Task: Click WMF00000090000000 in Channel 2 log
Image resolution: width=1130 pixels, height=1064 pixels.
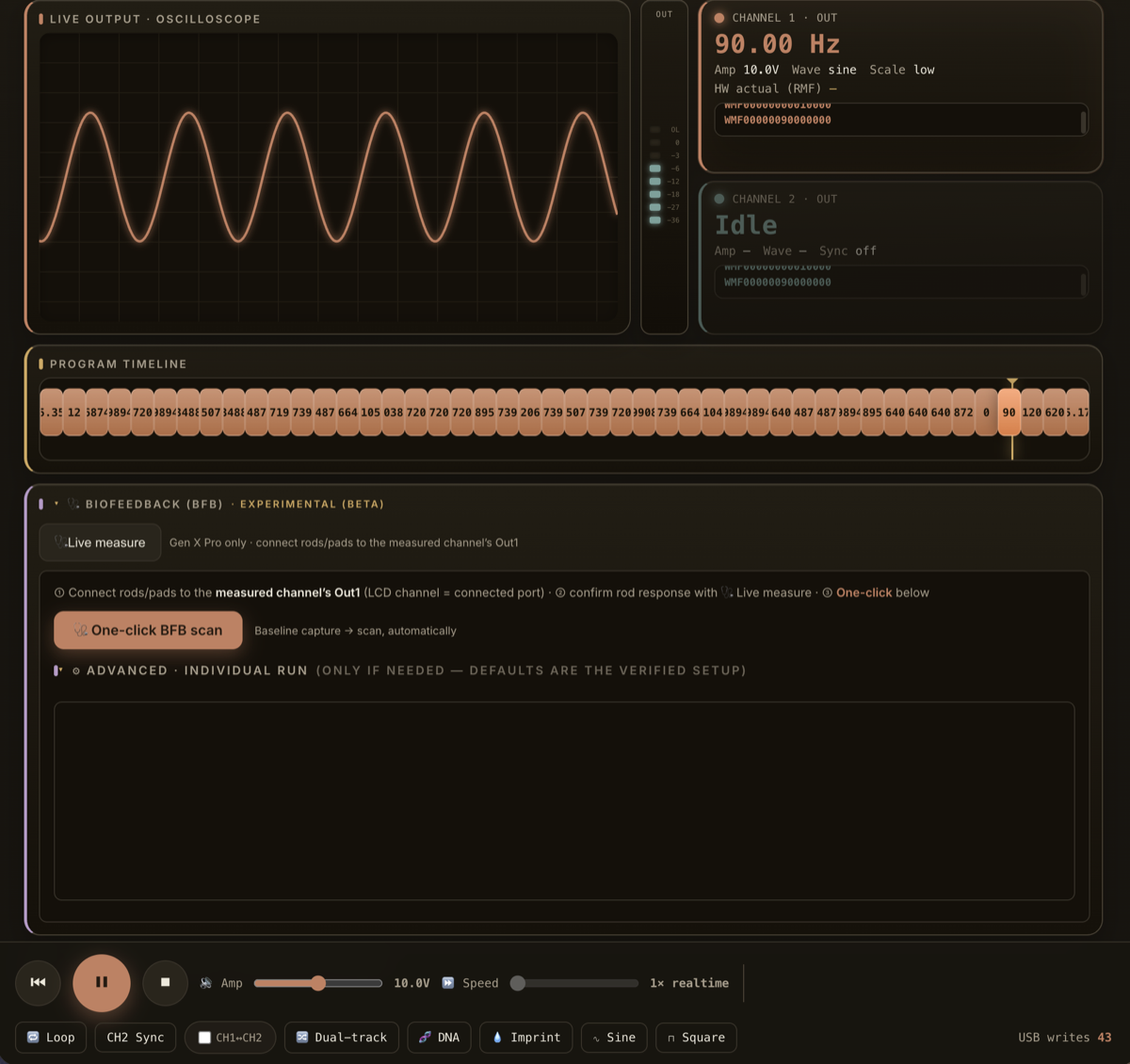Action: (x=777, y=282)
